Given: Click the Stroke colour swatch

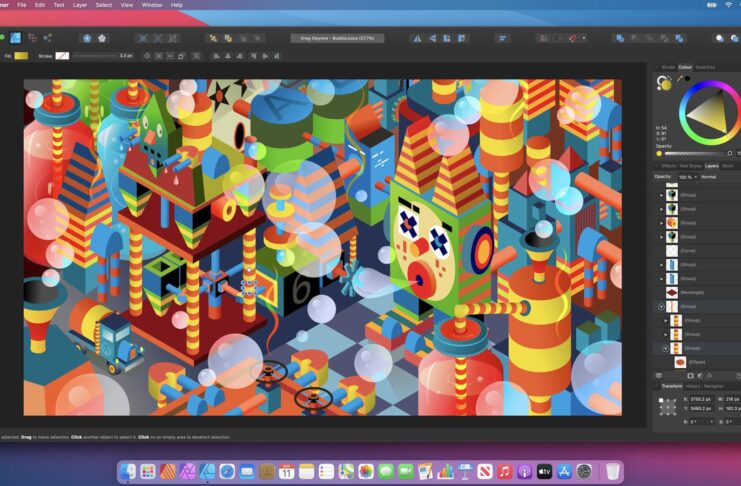Looking at the screenshot, I should coord(62,56).
